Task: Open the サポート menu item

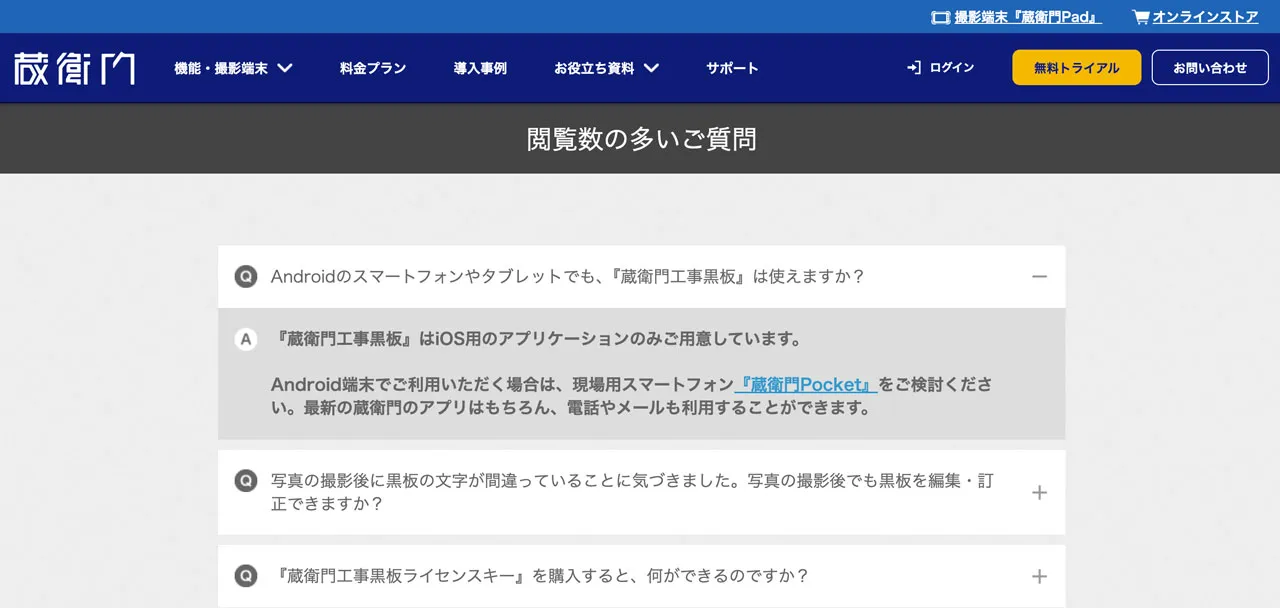Action: [x=732, y=68]
